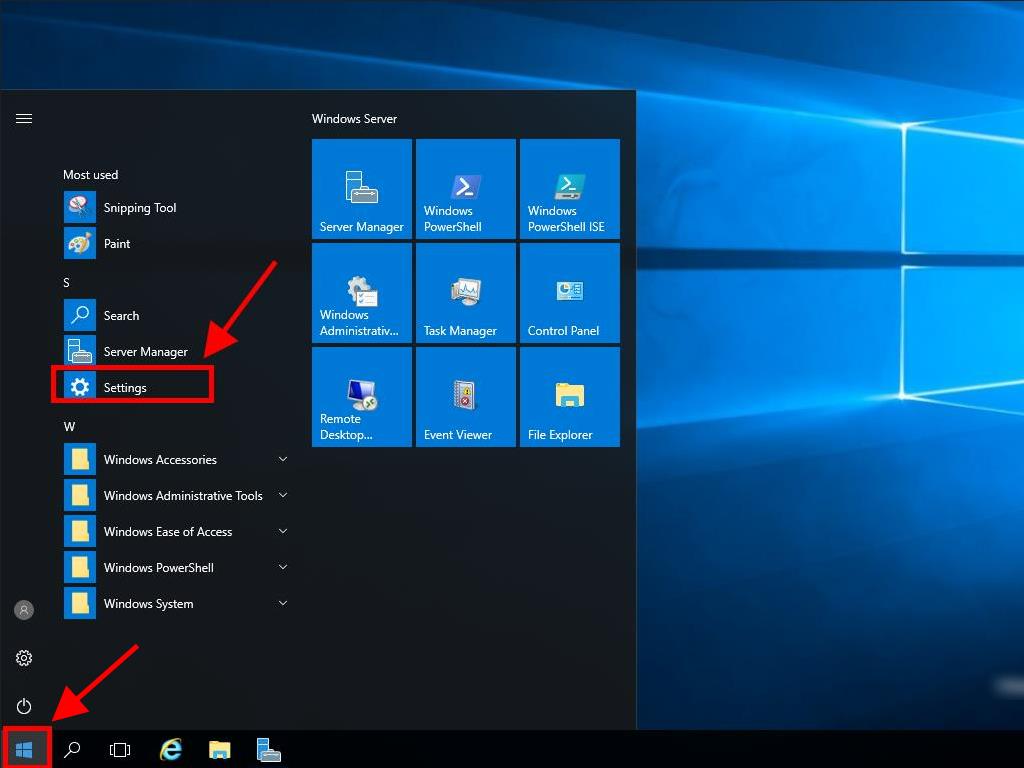This screenshot has width=1024, height=768.
Task: Open the Server Manager tile
Action: (362, 189)
